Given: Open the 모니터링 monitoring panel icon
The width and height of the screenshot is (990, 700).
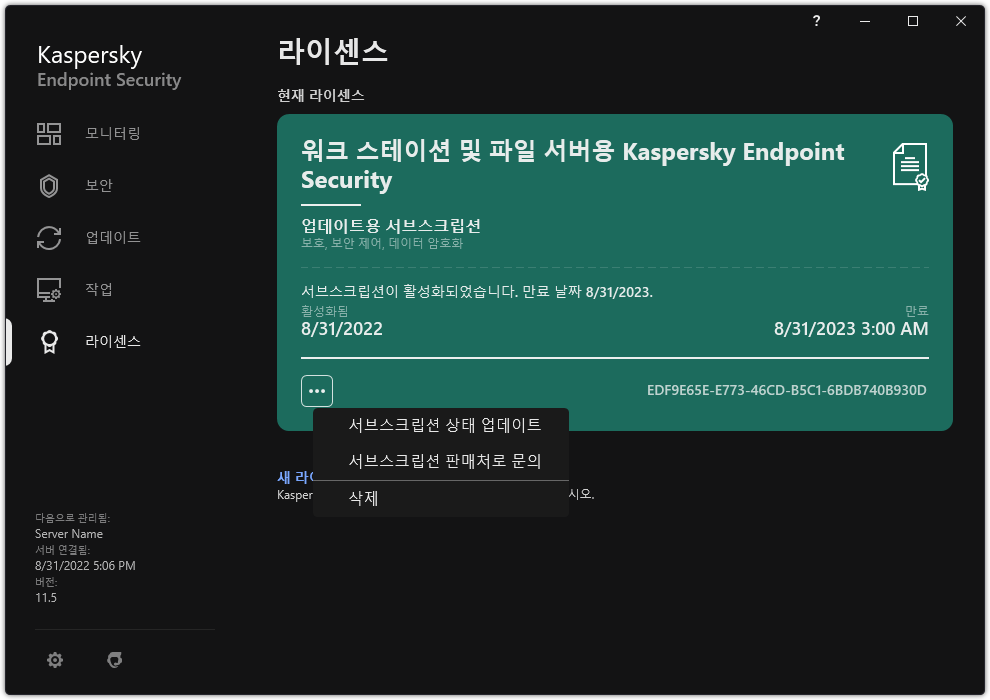Looking at the screenshot, I should coord(49,133).
